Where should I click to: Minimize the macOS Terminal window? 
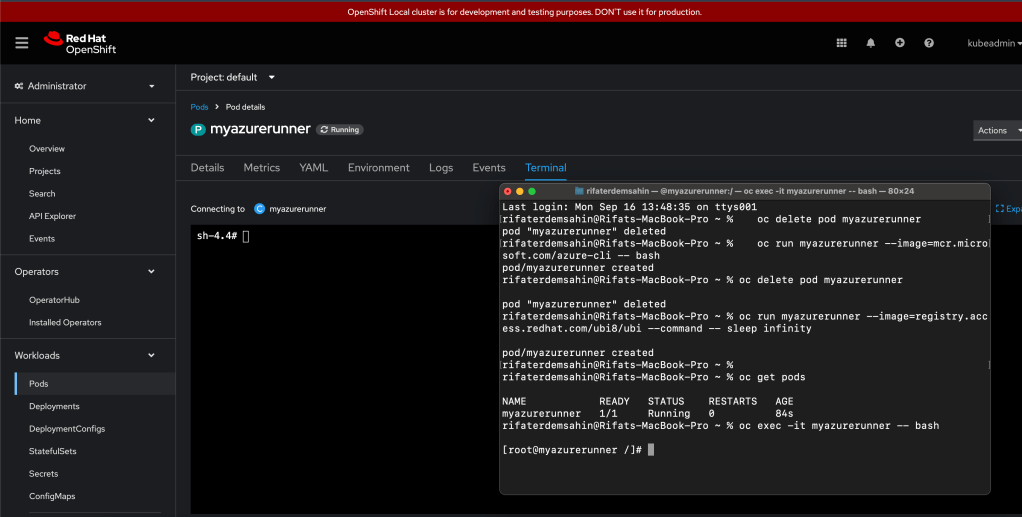[519, 191]
